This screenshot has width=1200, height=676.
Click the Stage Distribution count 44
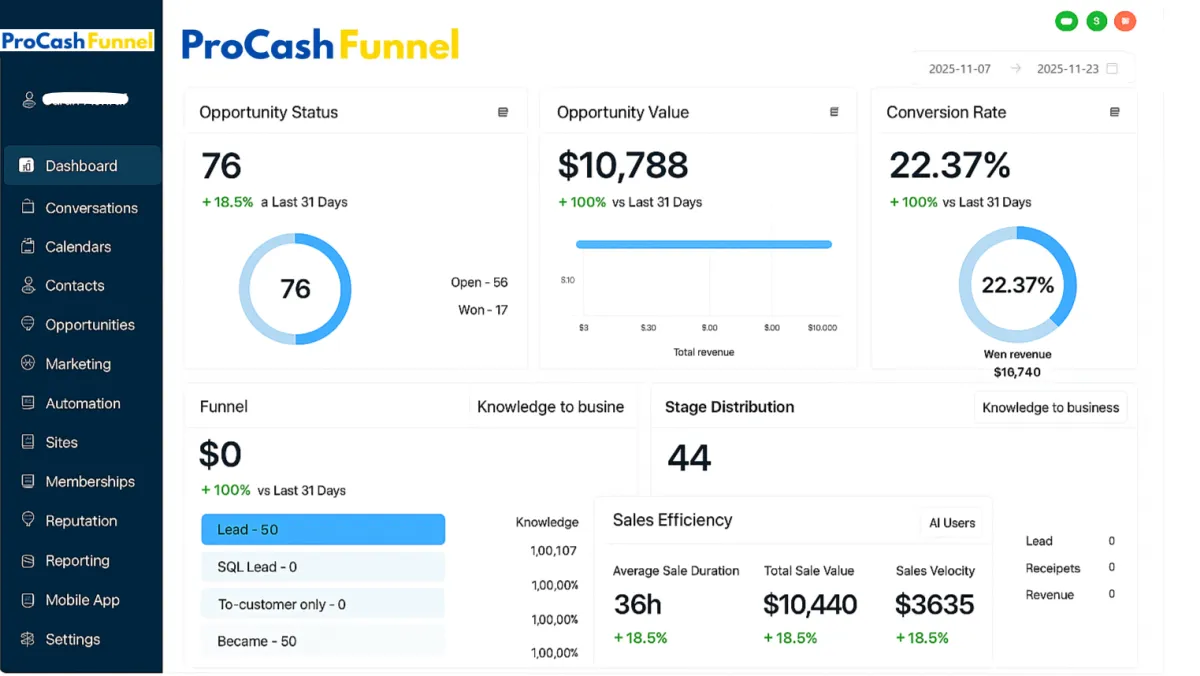coord(689,458)
